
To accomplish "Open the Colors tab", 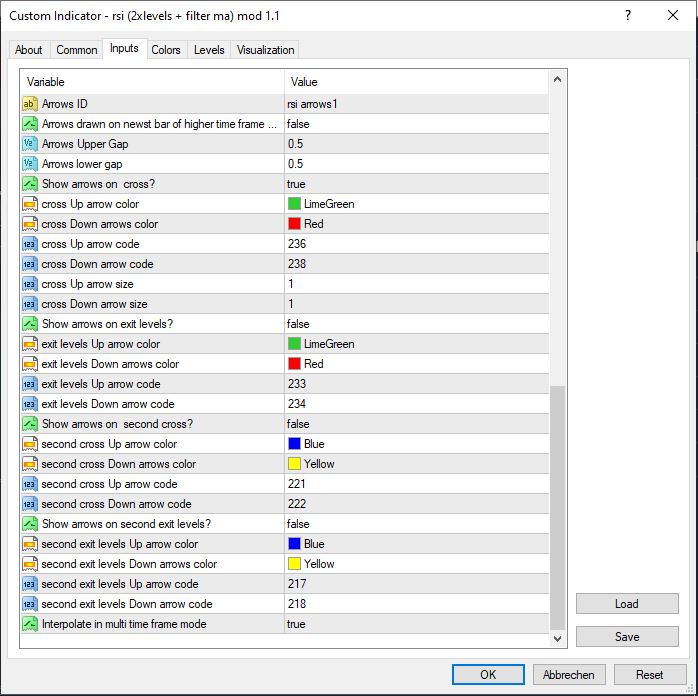I will pos(166,50).
